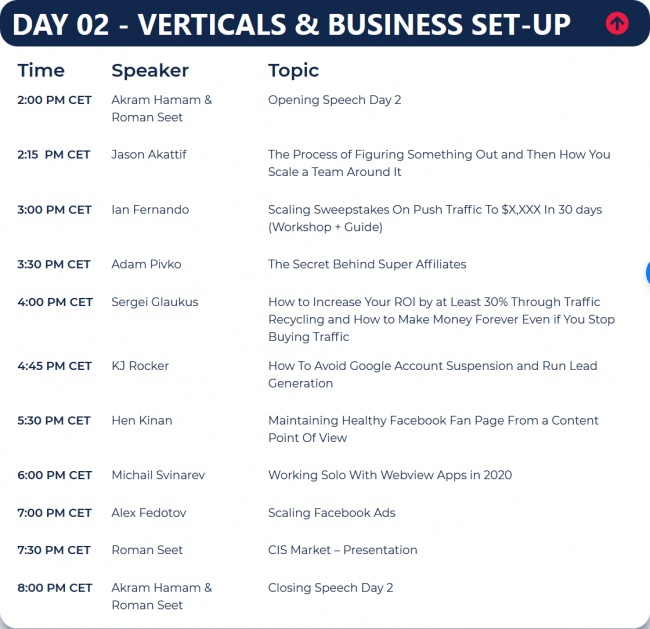The height and width of the screenshot is (629, 650).
Task: Open the Traffic Recycling ROI topic
Action: click(x=441, y=319)
